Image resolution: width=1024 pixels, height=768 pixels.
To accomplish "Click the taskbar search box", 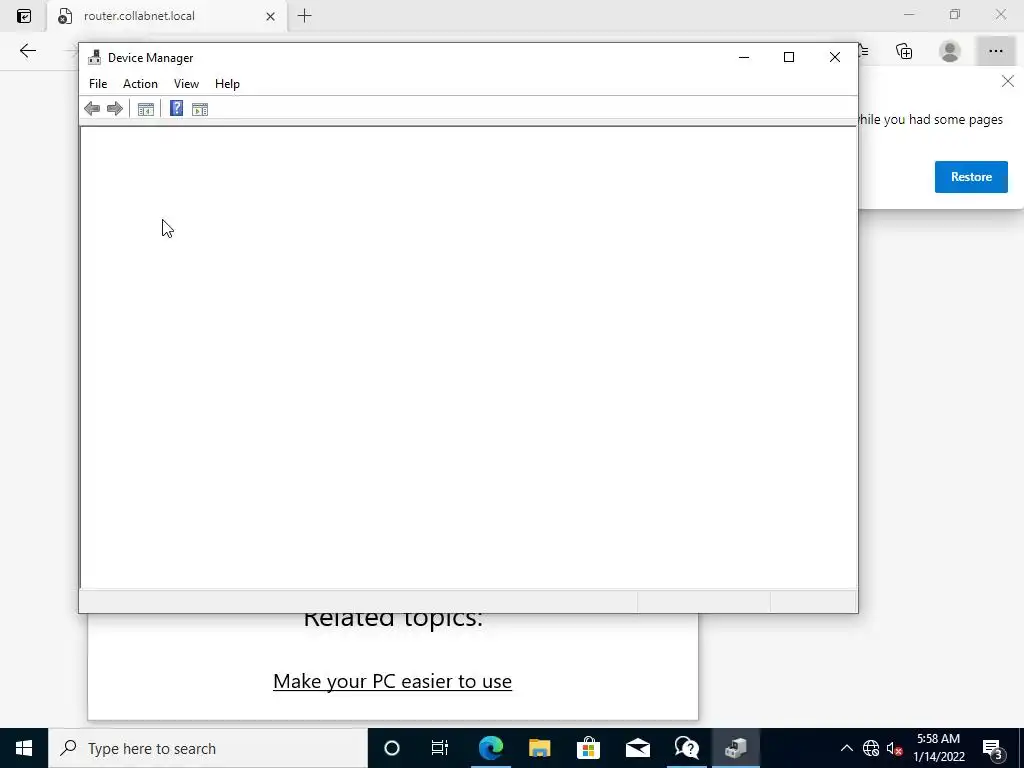I will [x=208, y=748].
